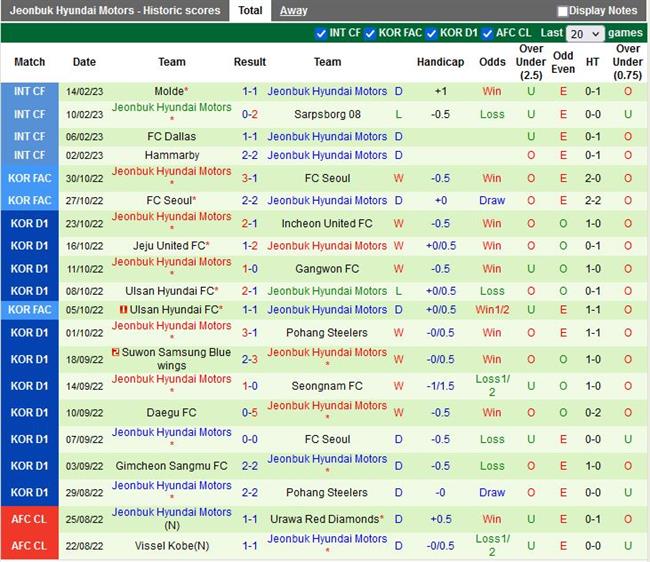Click the Over Under (0.75) column header
Screen dimensions: 650x562
[628, 62]
